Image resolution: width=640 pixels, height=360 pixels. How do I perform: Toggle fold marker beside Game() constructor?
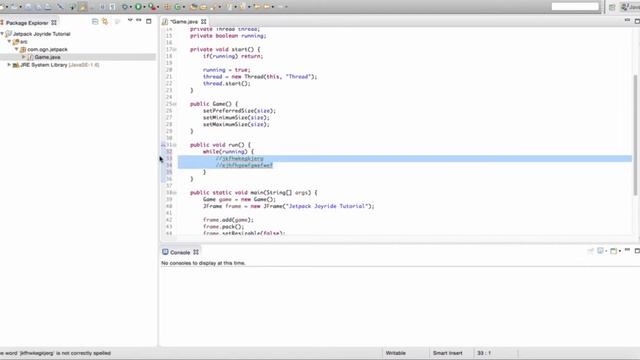pos(175,104)
